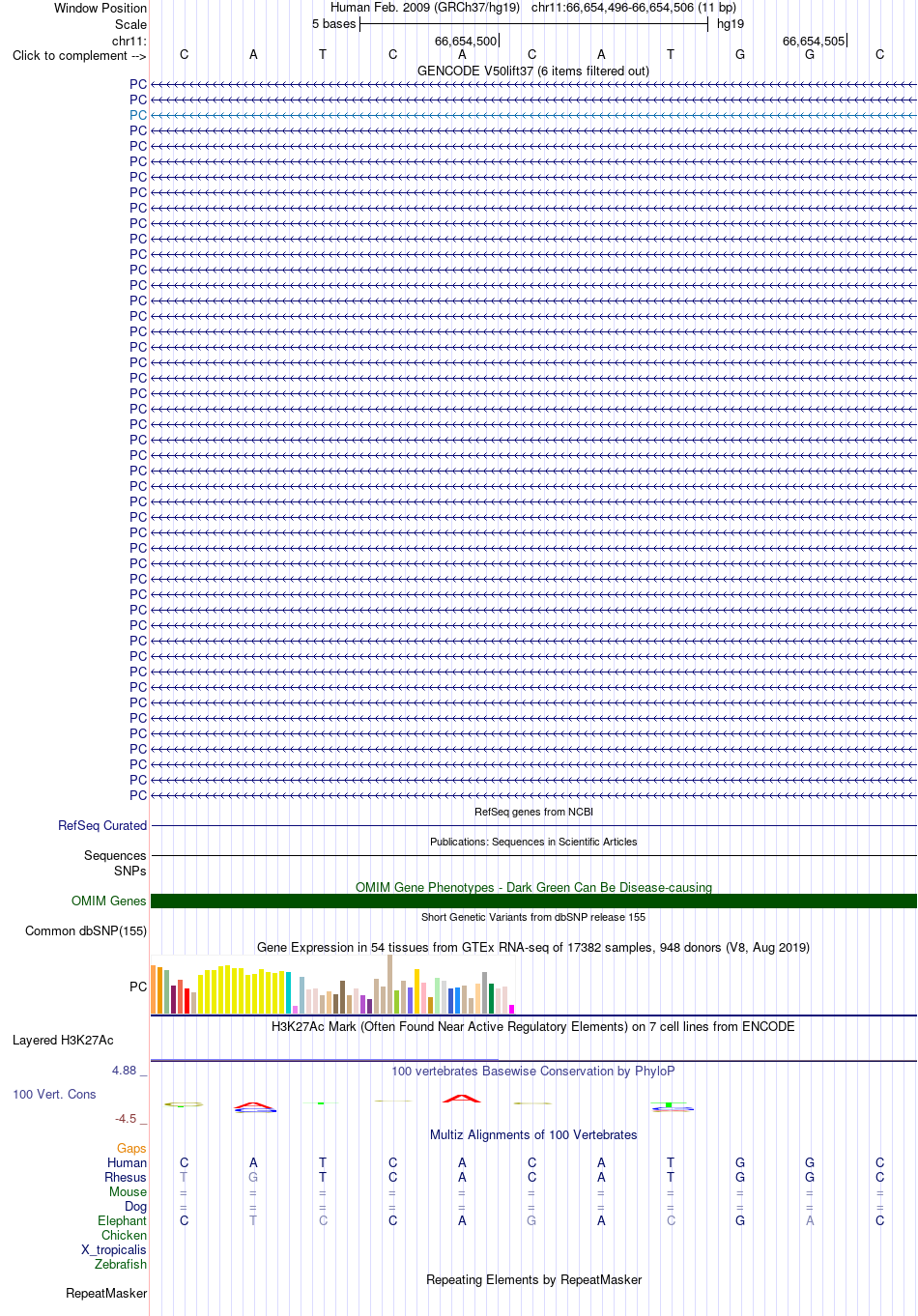Screen dimensions: 918x1316
Task: Click the Gaps row label
Action: 132,1148
